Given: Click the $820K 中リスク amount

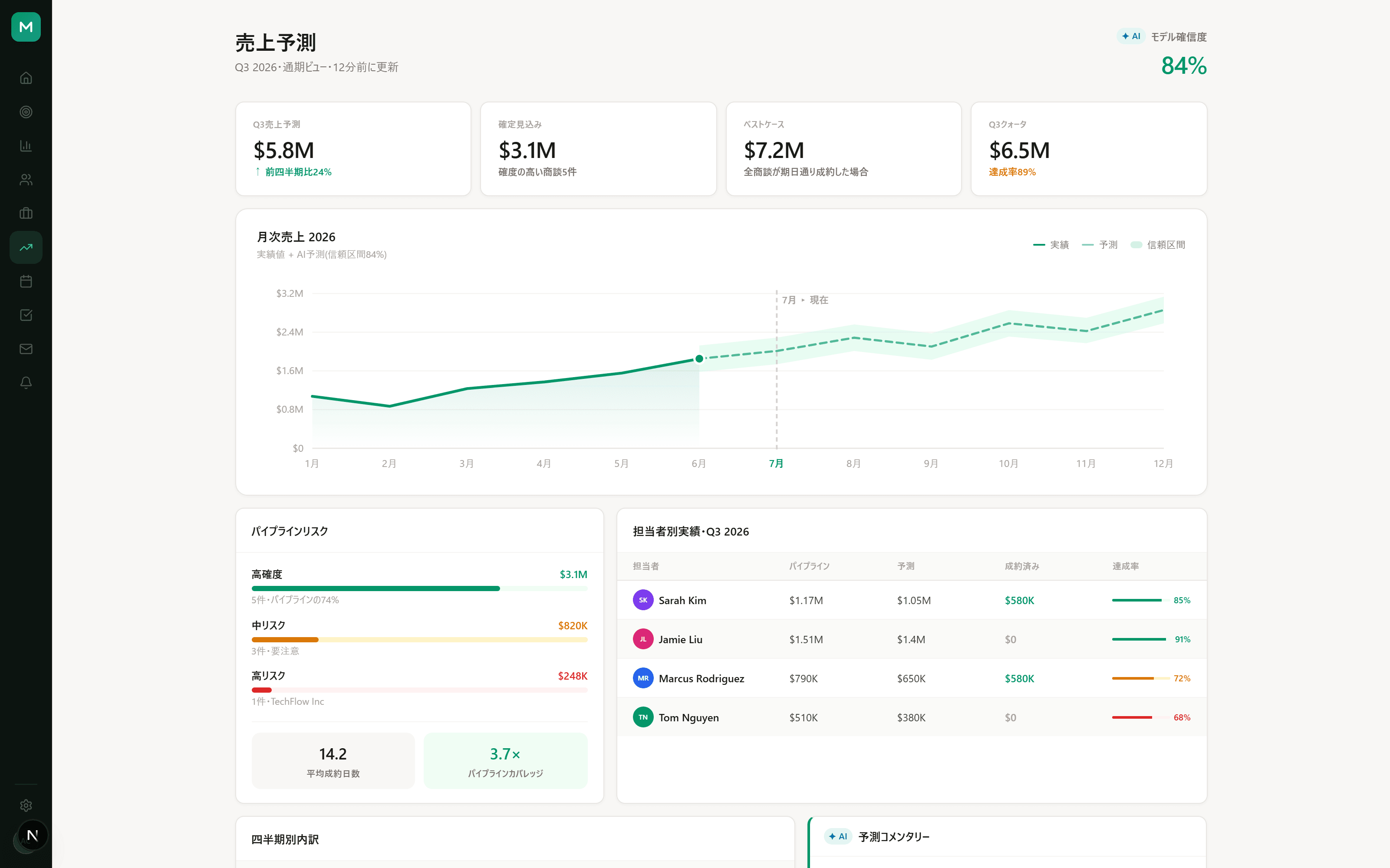Looking at the screenshot, I should pos(573,626).
